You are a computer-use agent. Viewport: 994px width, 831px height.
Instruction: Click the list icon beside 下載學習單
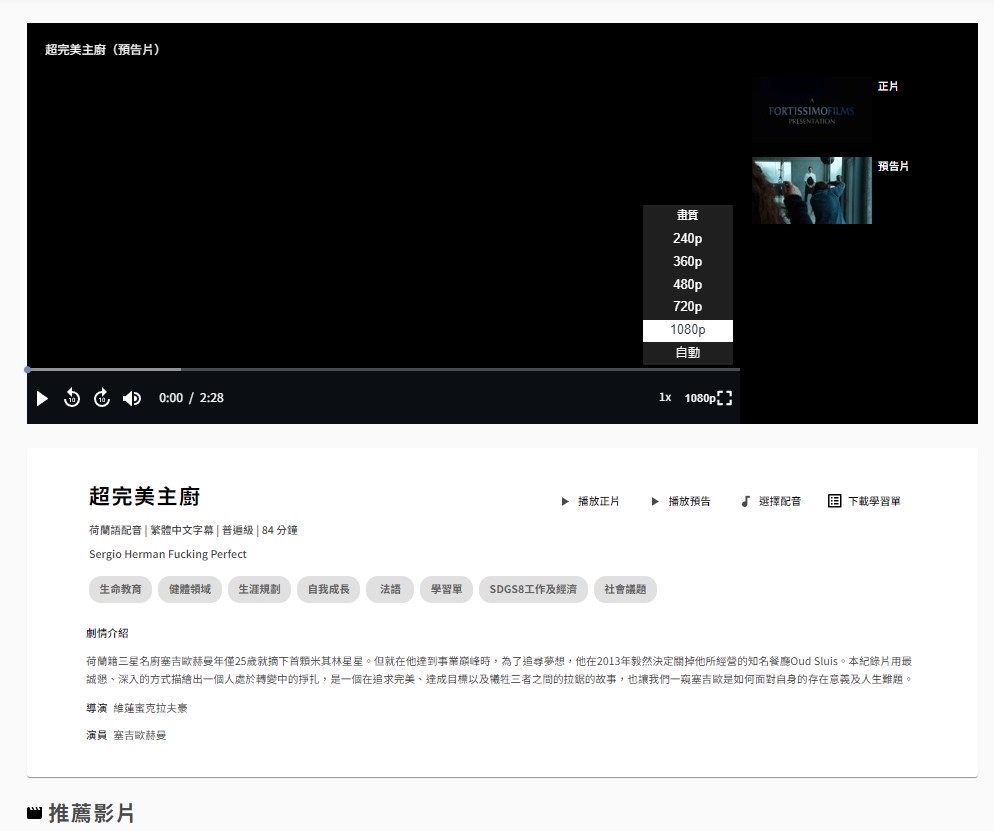834,501
